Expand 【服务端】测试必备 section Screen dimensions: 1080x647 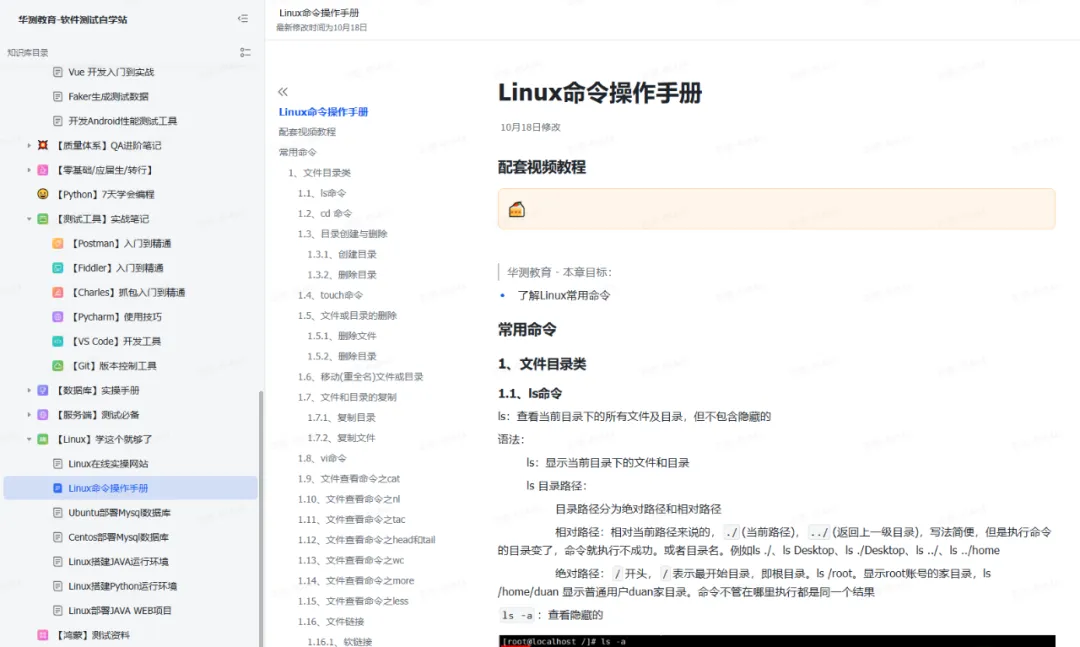click(28, 414)
